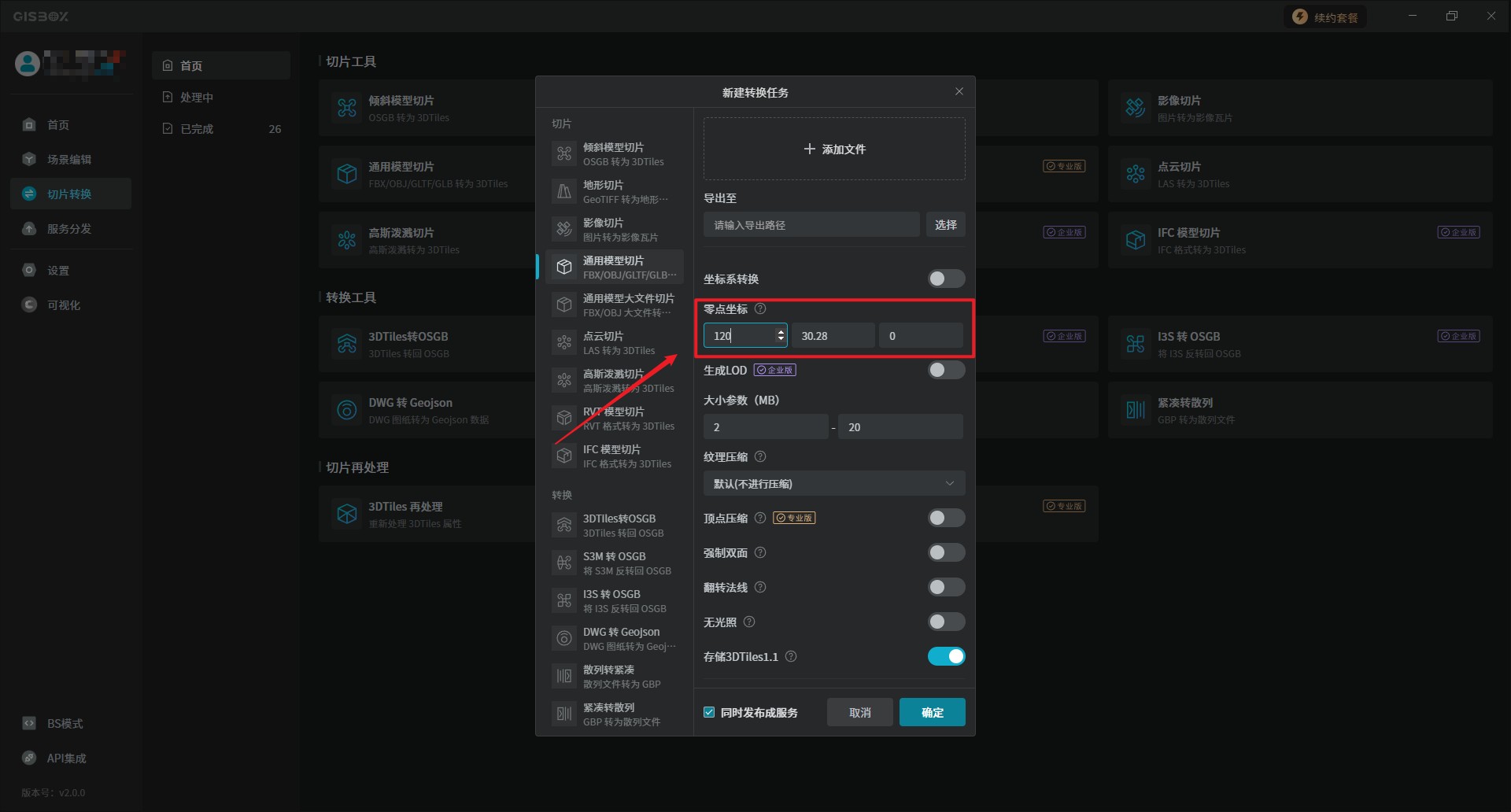The height and width of the screenshot is (812, 1511).
Task: Click the 散列转紧凑 icon in the dialog list
Action: (564, 676)
